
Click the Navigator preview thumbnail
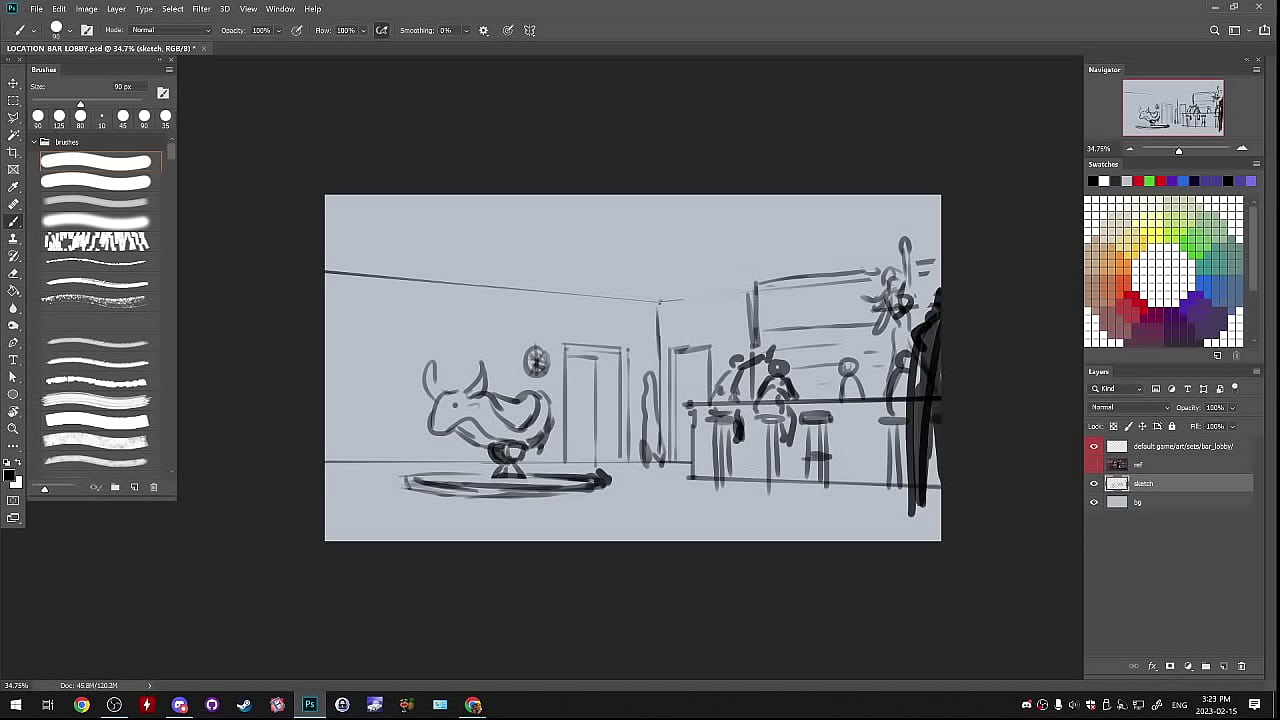(x=1172, y=107)
